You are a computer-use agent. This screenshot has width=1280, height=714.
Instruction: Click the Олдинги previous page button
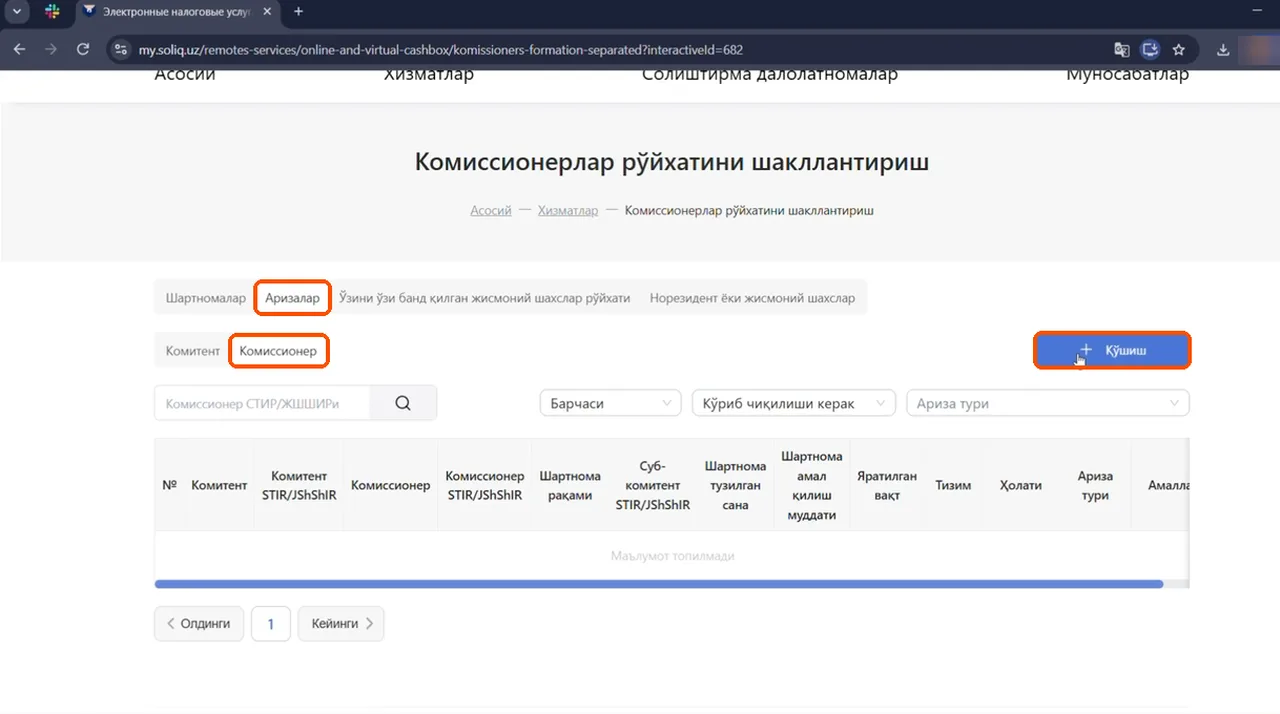click(199, 623)
